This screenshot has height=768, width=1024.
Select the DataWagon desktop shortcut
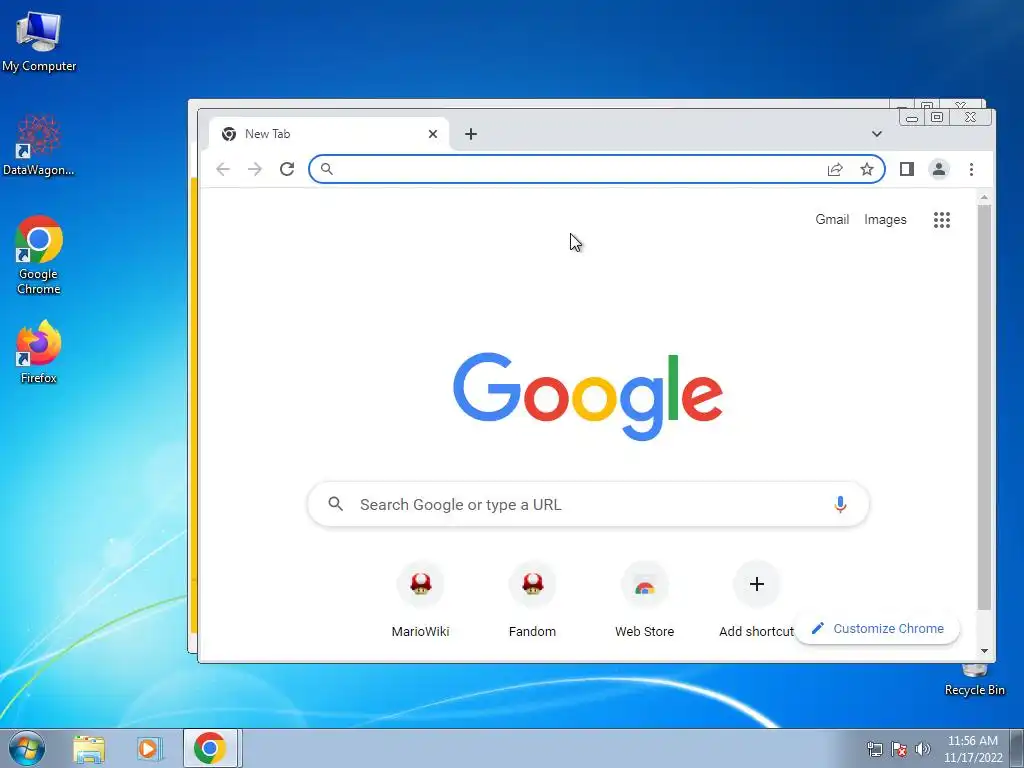coord(39,145)
